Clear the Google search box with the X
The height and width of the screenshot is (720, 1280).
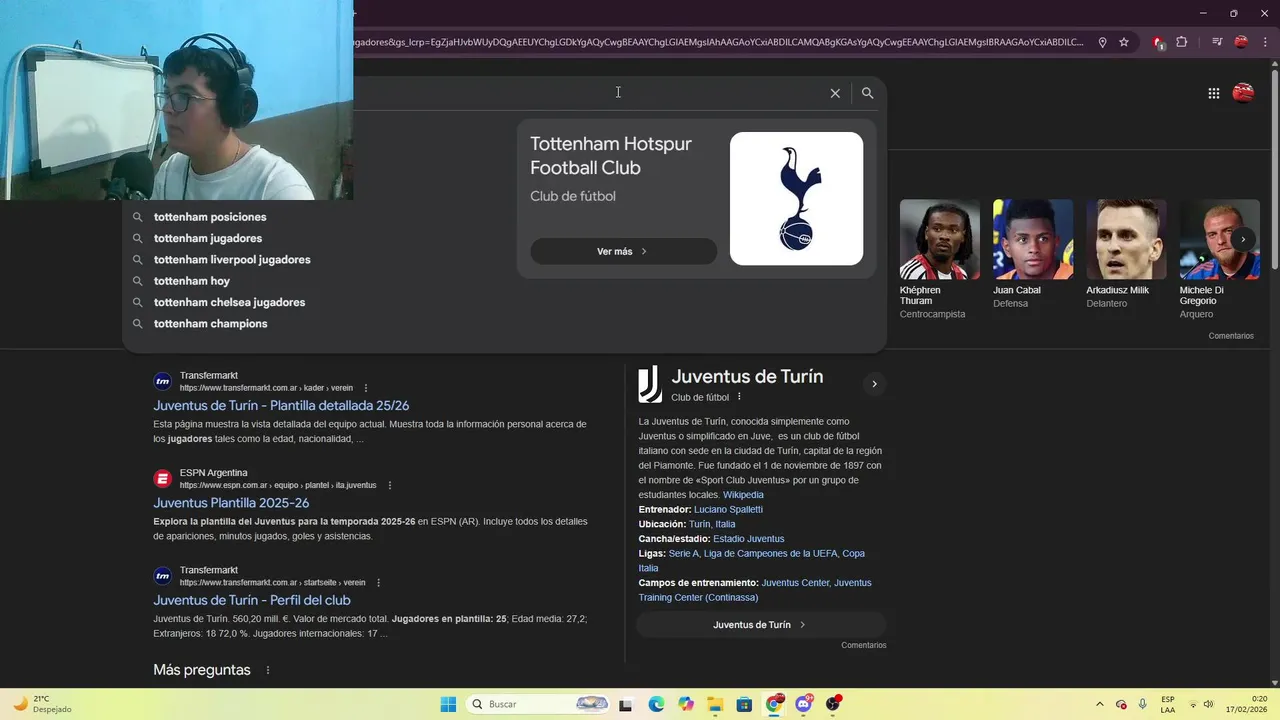pyautogui.click(x=835, y=93)
